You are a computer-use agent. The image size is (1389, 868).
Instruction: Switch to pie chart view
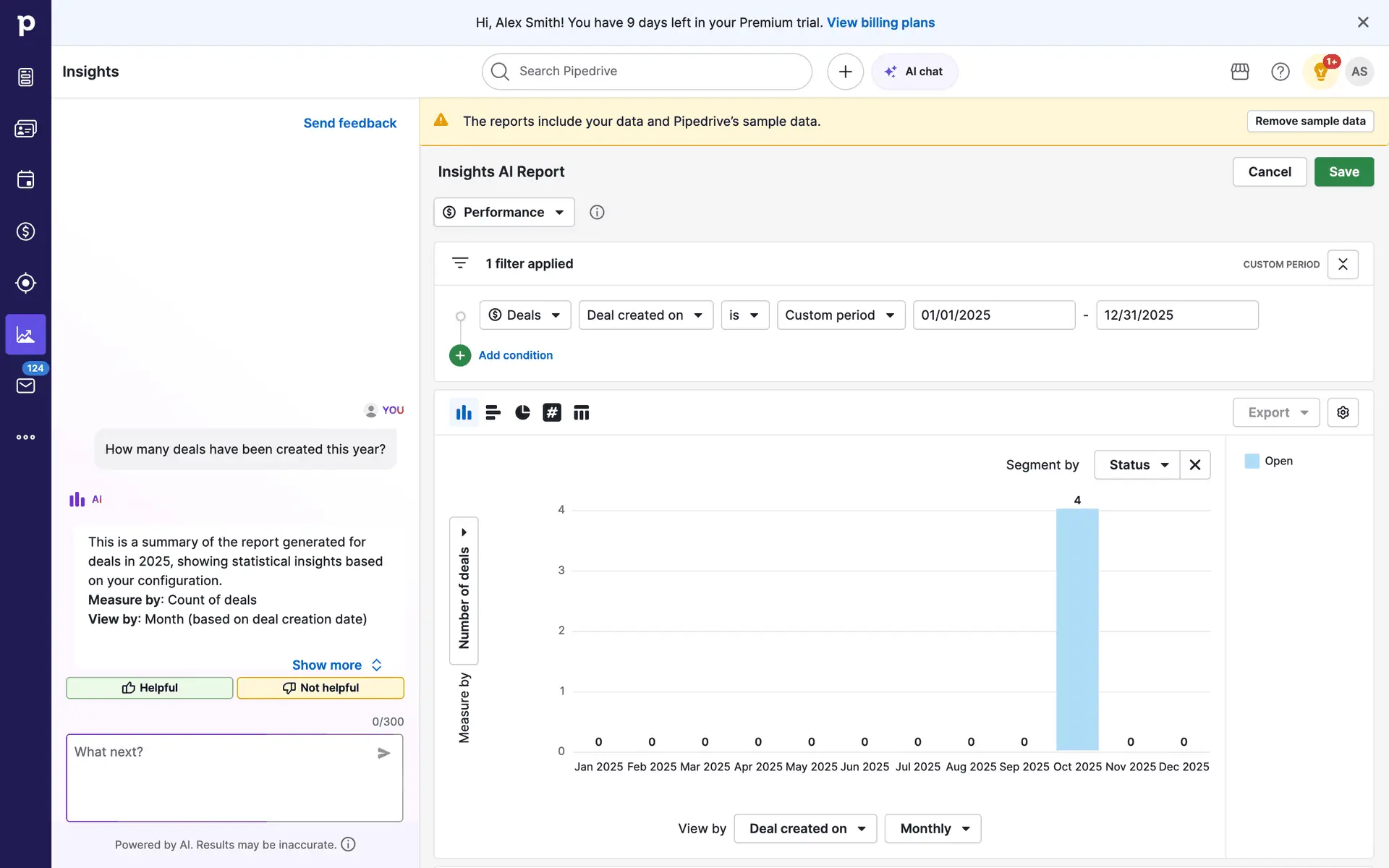(x=522, y=412)
